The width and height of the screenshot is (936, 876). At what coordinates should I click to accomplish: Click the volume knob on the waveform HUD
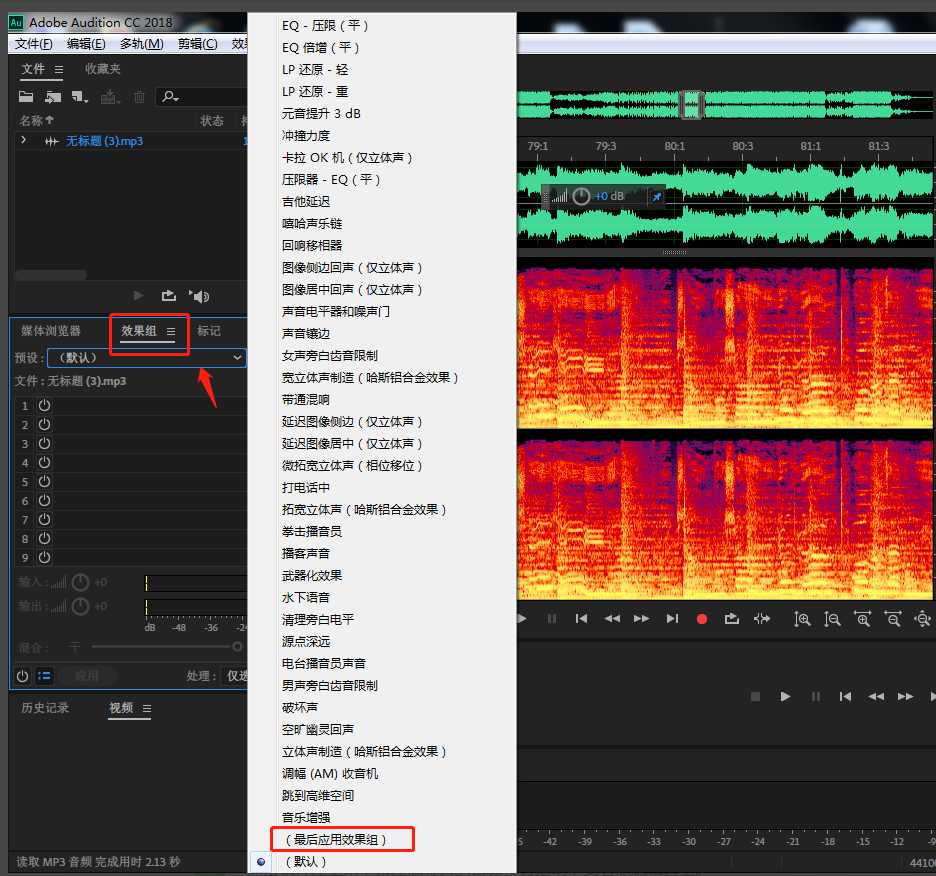[x=581, y=196]
